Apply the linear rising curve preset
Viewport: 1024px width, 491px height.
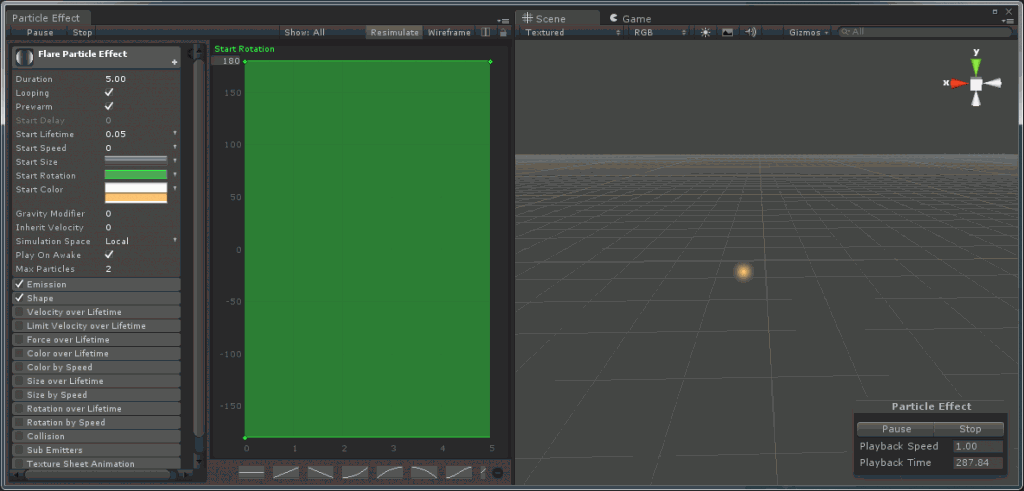pyautogui.click(x=286, y=472)
